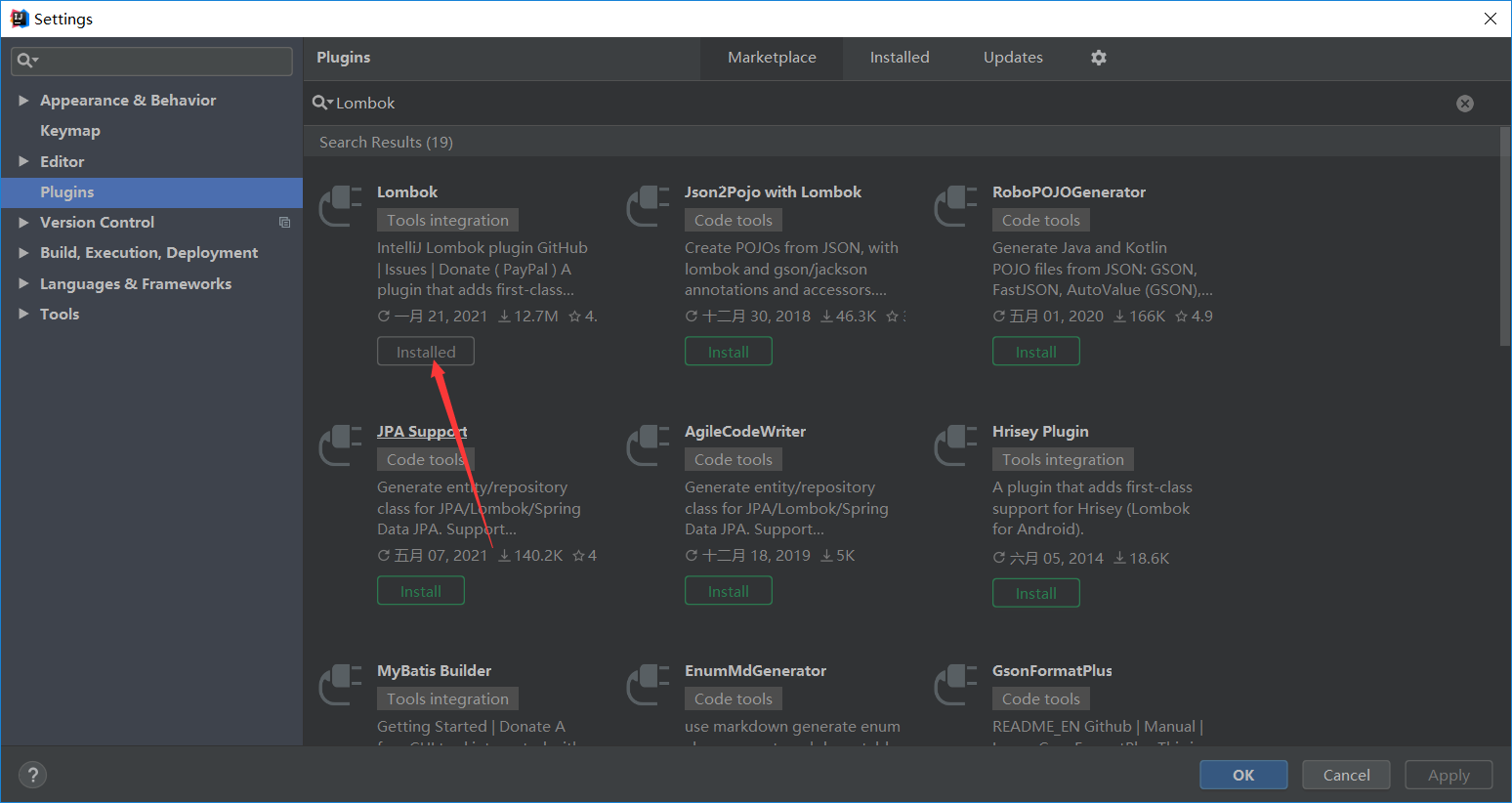The width and height of the screenshot is (1512, 803).
Task: Open the JPA Support title link
Action: pos(422,432)
